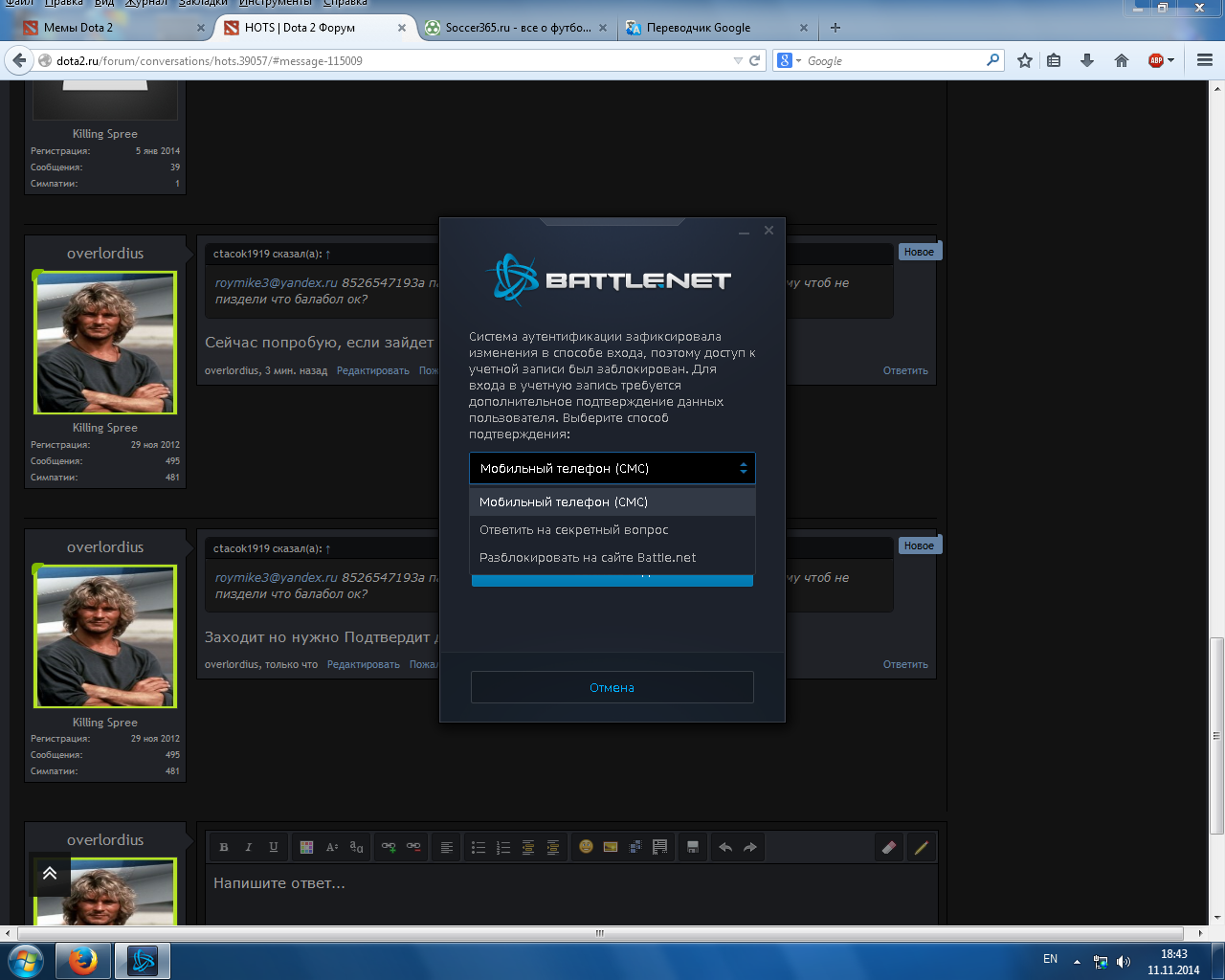Click the outdent icon
The height and width of the screenshot is (980, 1225).
pyautogui.click(x=528, y=847)
